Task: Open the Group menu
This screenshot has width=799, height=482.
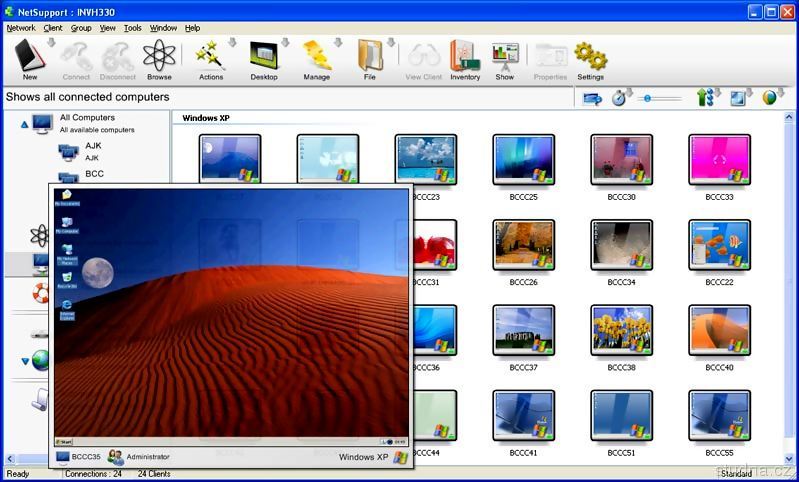Action: click(x=81, y=28)
